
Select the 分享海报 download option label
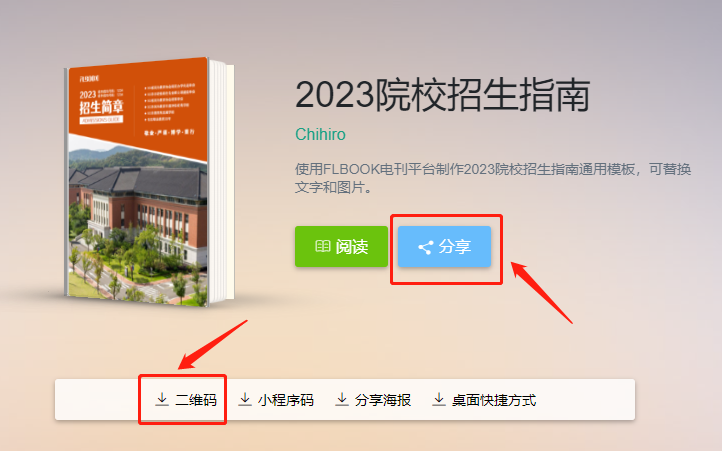[x=383, y=400]
